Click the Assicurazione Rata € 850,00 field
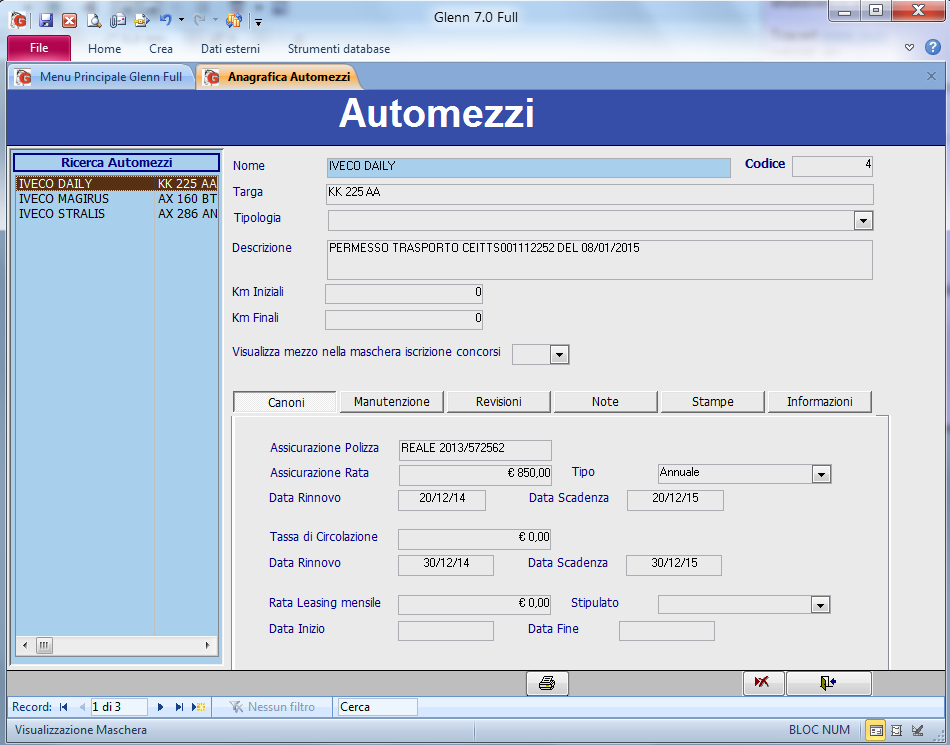This screenshot has height=745, width=950. point(475,475)
